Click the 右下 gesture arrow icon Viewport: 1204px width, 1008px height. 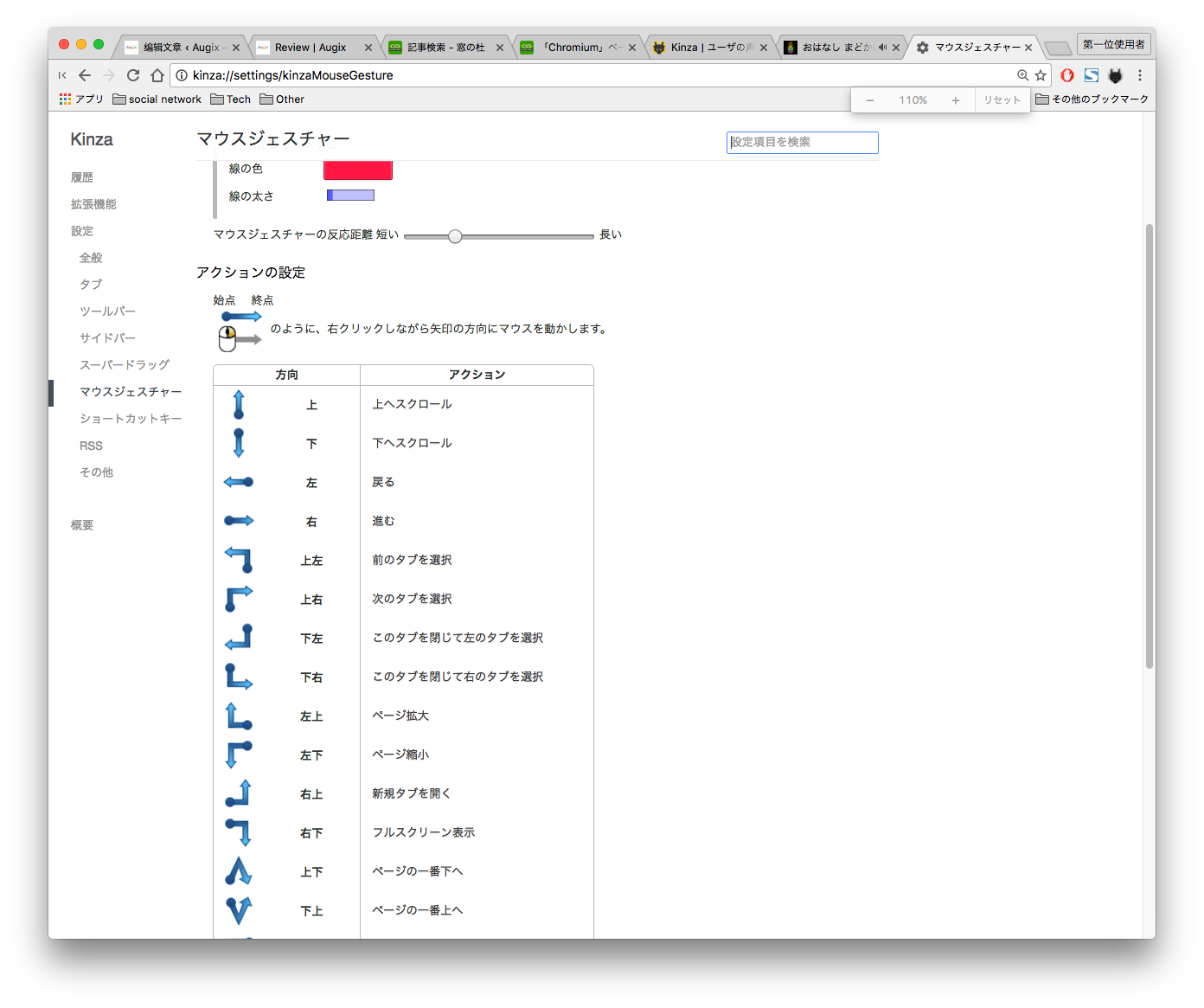click(239, 832)
